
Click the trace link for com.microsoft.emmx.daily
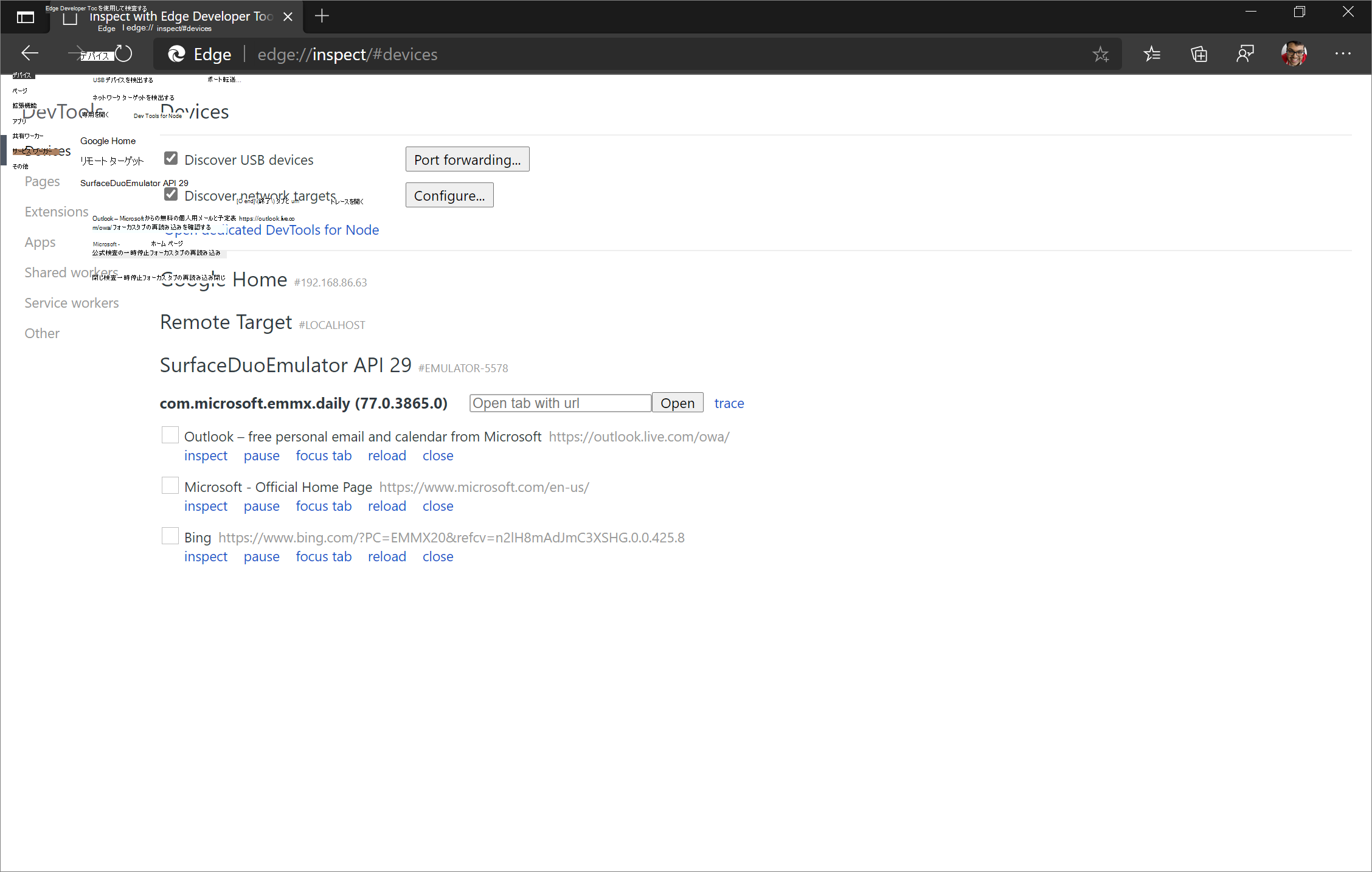coord(729,403)
